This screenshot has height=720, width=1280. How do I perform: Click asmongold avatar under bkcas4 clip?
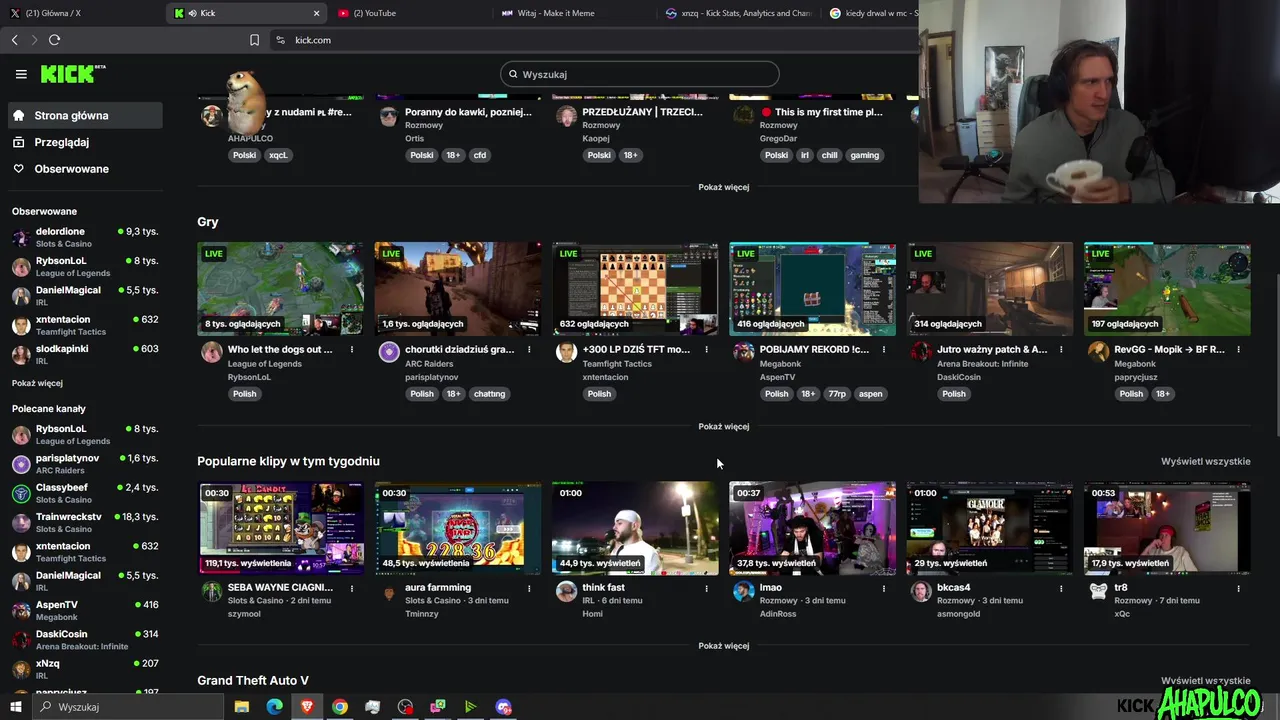[921, 591]
